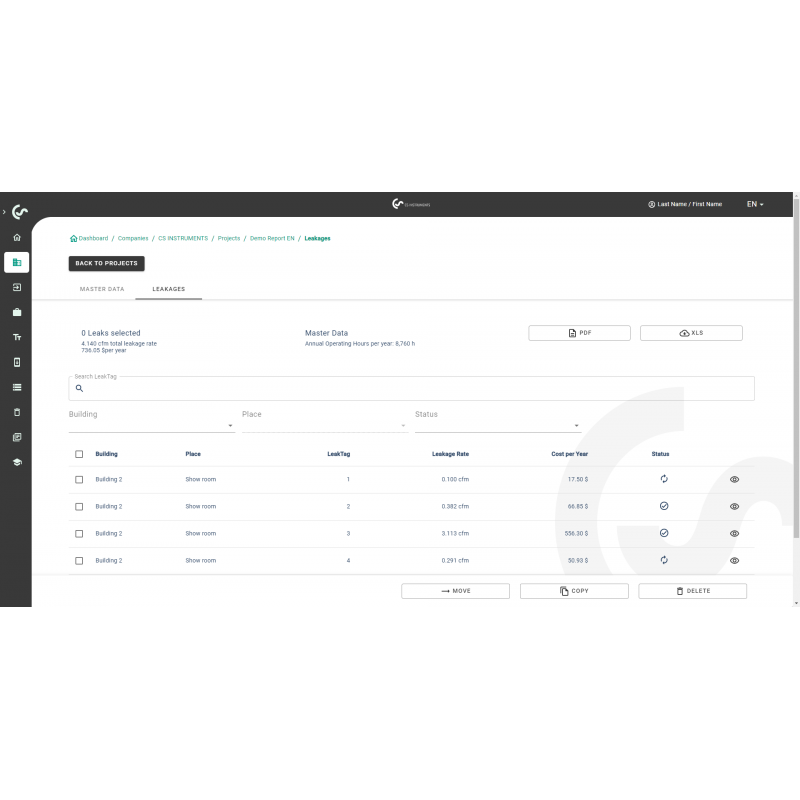
Task: Click the sidebar login arrow icon
Action: pyautogui.click(x=16, y=287)
